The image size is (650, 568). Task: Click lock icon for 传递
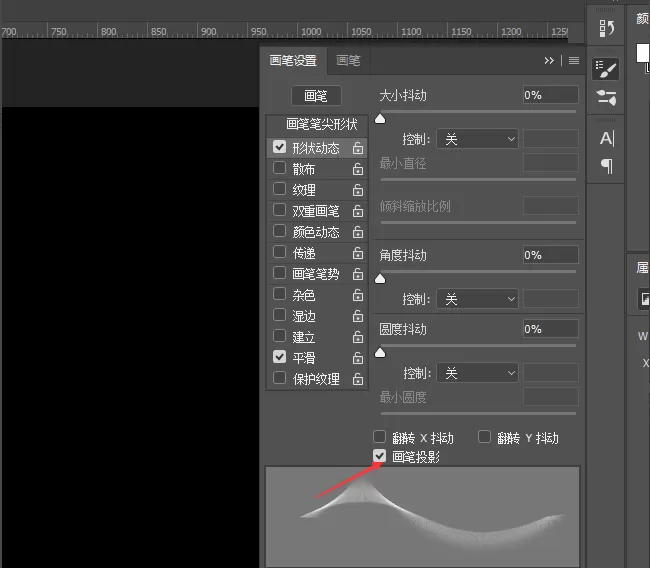[x=358, y=253]
